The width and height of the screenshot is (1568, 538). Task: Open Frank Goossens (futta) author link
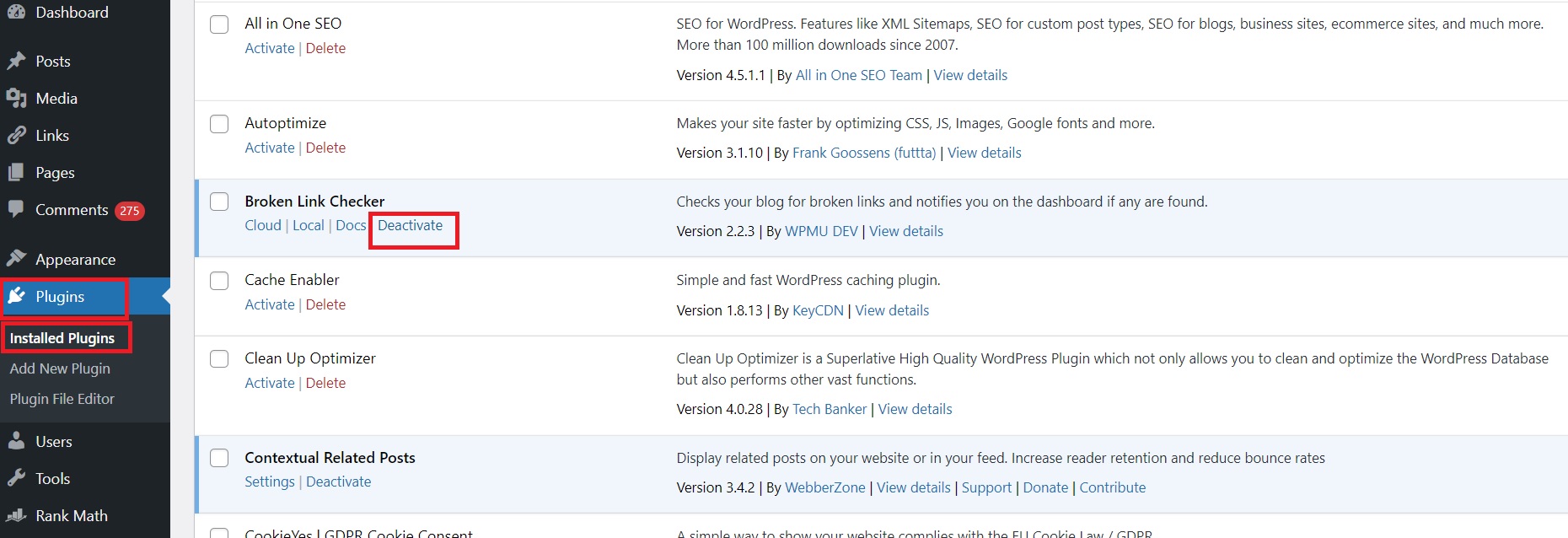(x=864, y=153)
